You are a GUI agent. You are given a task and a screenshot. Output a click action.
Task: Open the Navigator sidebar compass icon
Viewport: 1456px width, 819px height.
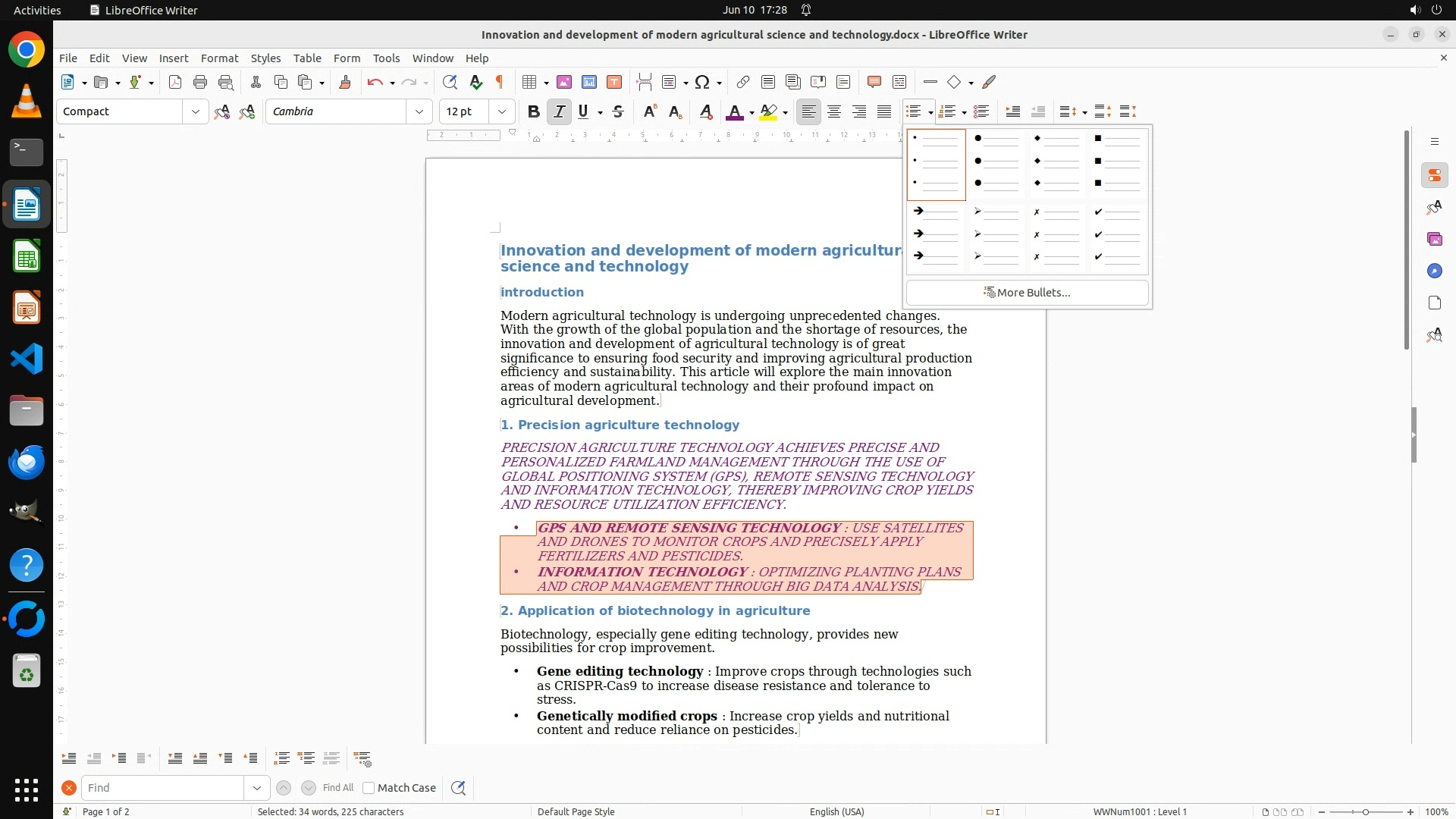point(1434,271)
